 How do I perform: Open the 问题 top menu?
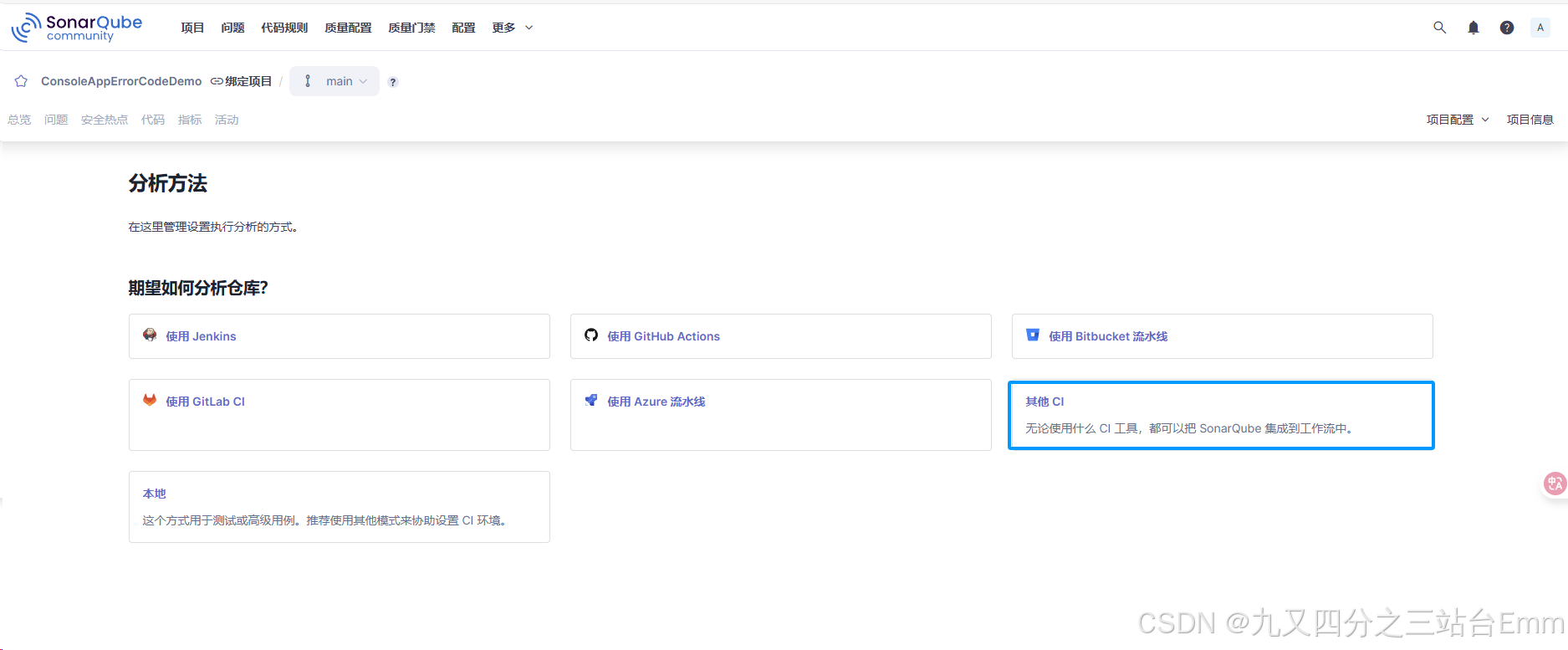point(232,28)
